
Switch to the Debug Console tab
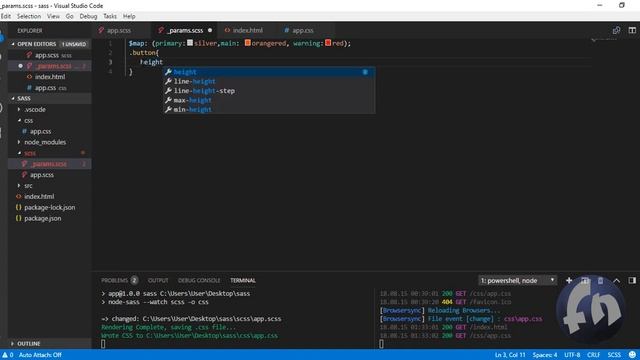pyautogui.click(x=199, y=280)
